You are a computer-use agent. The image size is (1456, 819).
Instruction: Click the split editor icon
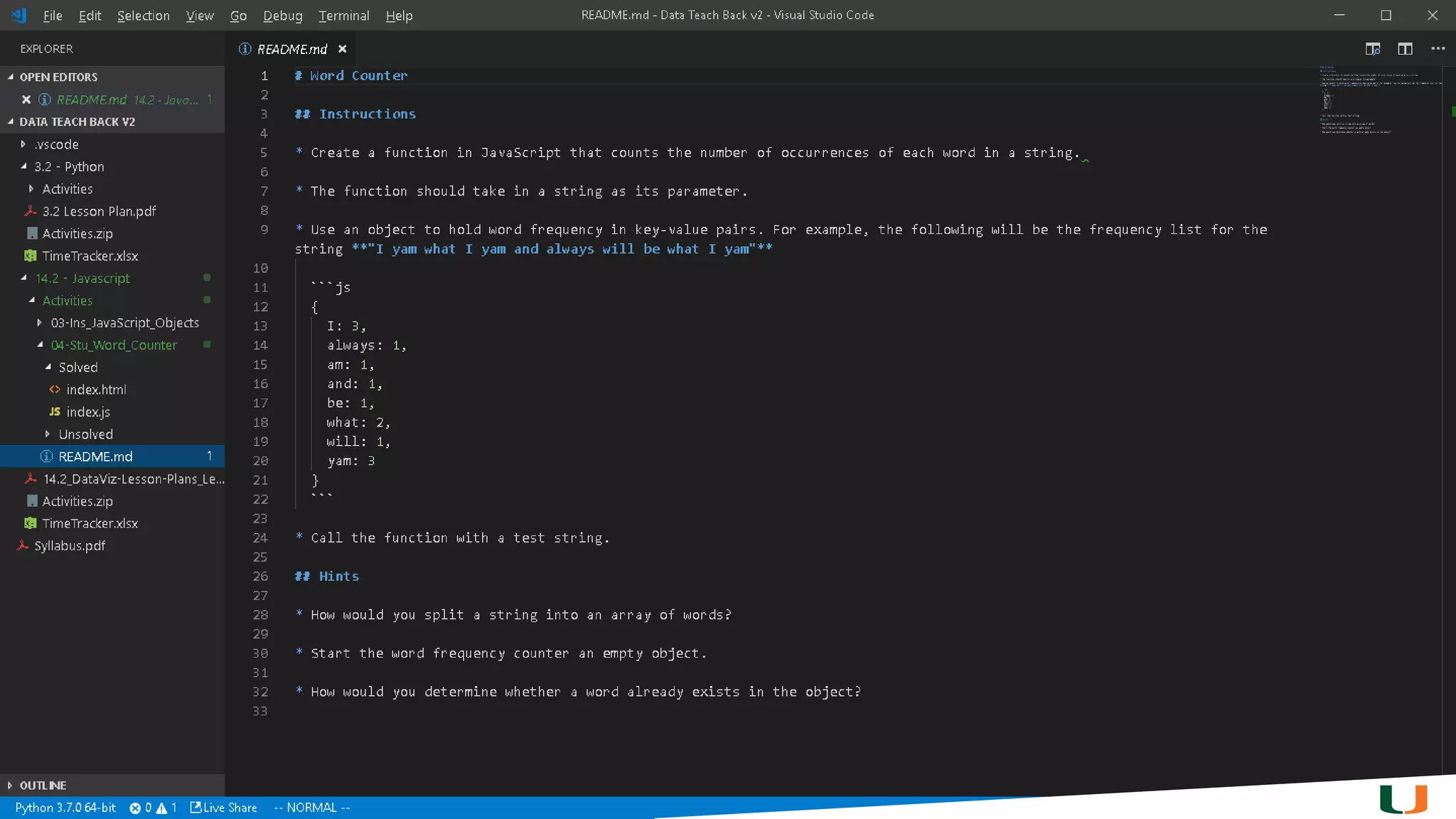(1405, 49)
